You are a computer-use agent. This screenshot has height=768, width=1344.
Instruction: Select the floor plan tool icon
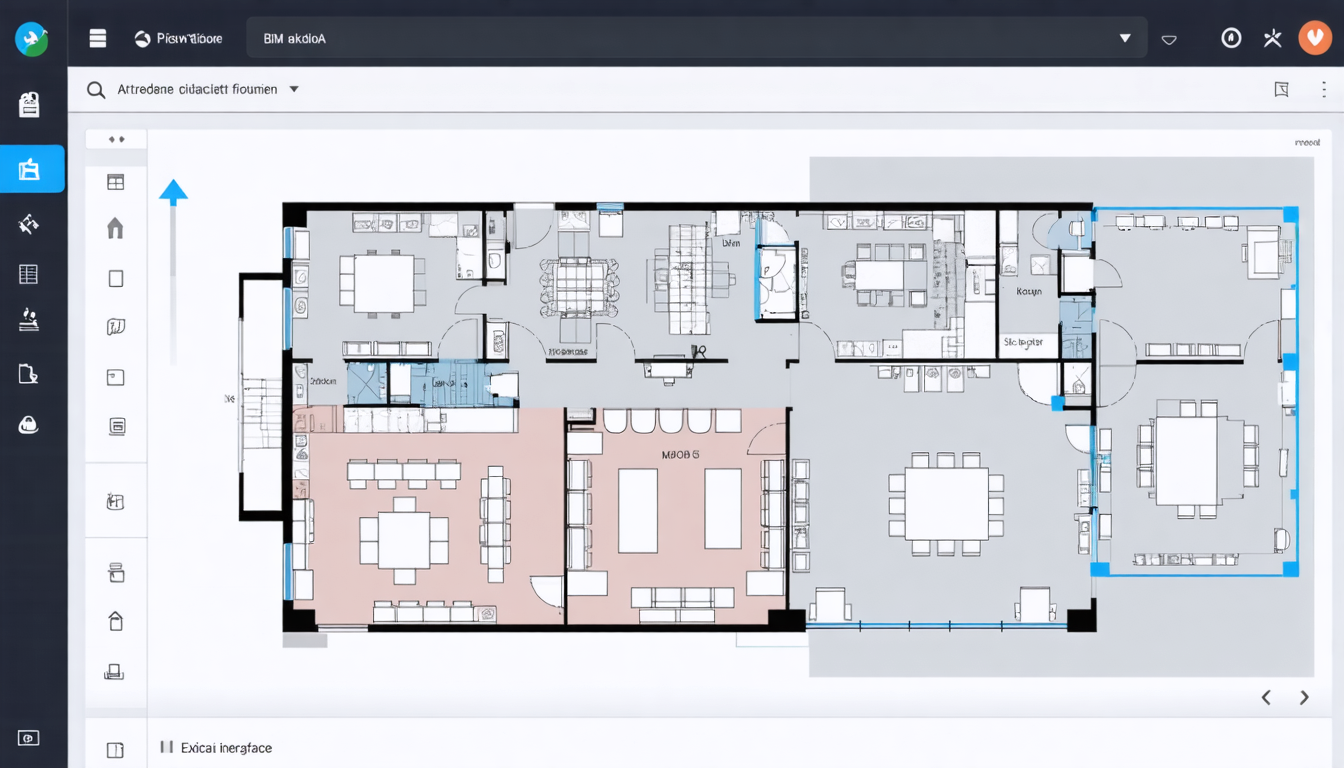[x=116, y=501]
